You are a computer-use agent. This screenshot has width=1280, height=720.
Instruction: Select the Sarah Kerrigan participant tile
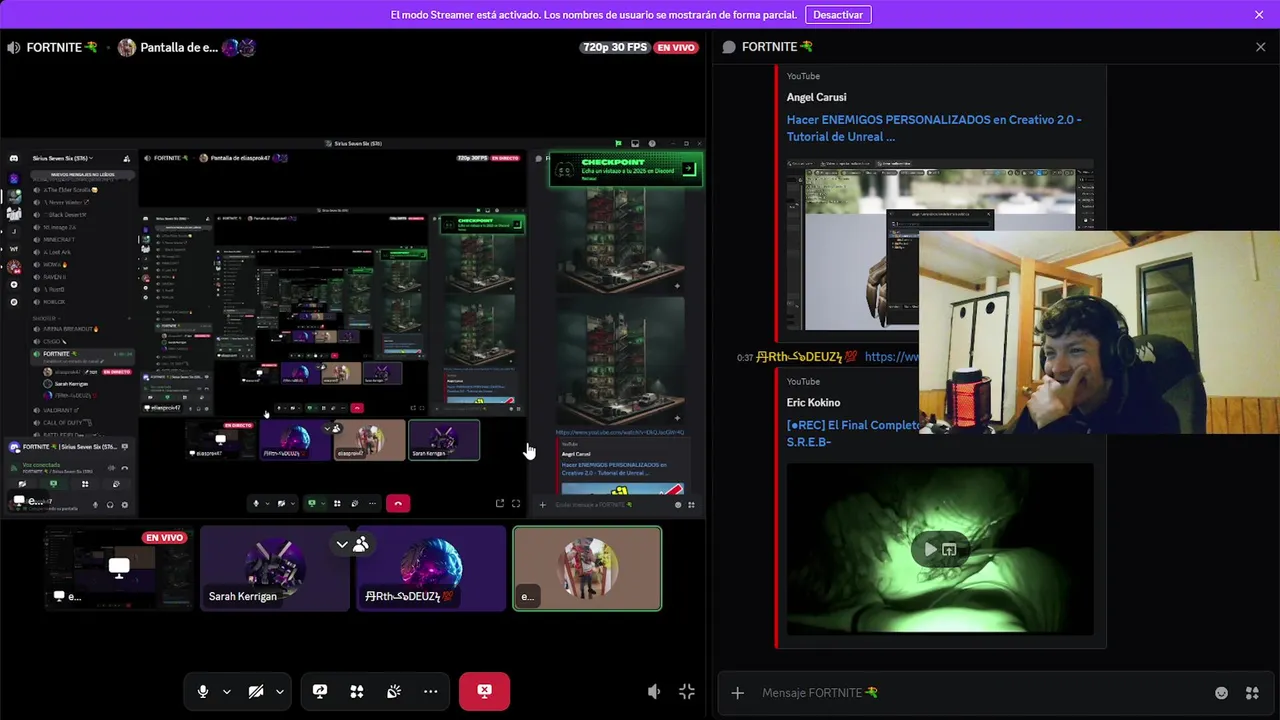click(x=275, y=568)
